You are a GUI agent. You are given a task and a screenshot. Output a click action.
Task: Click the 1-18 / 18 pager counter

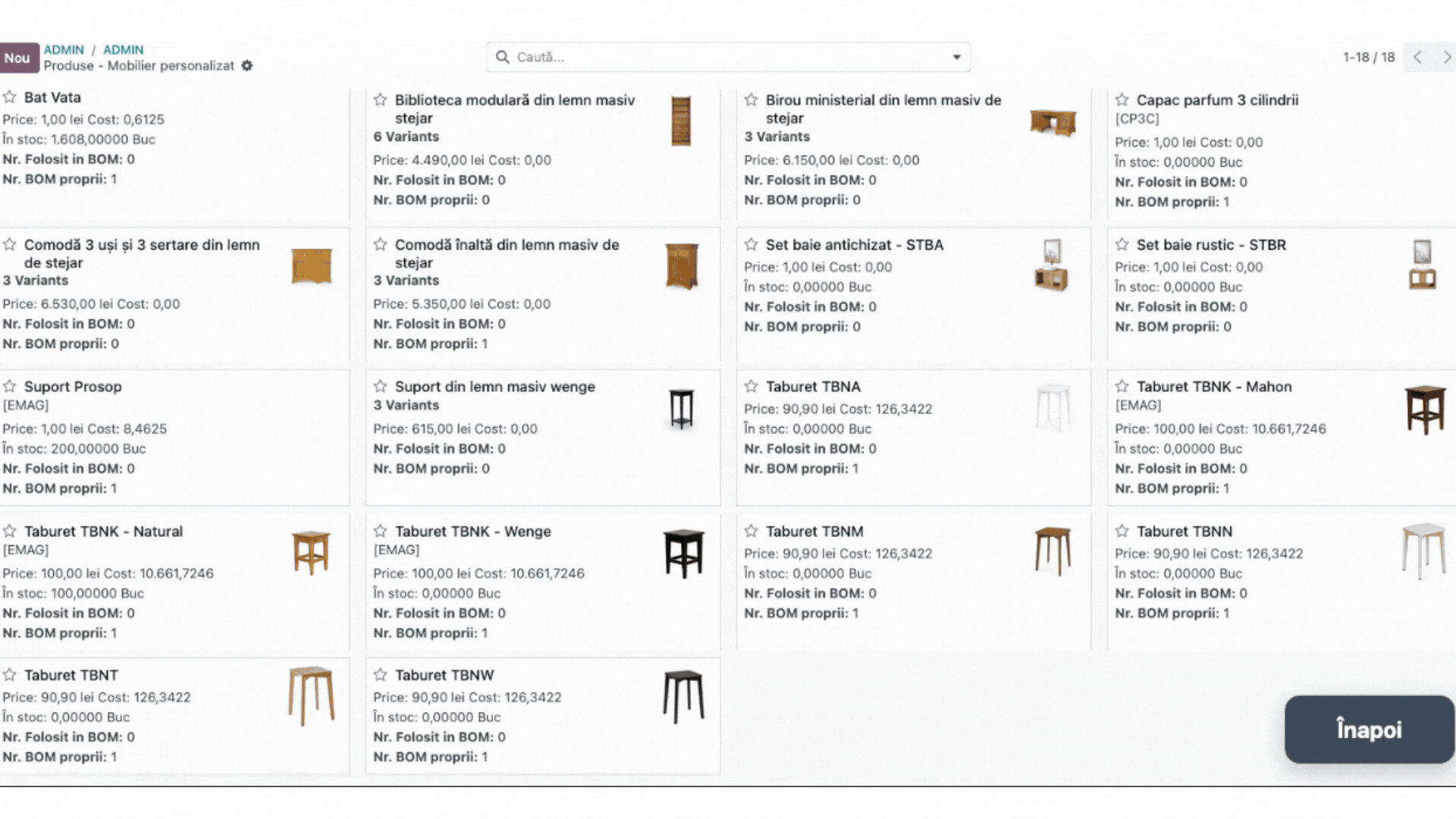click(x=1369, y=57)
